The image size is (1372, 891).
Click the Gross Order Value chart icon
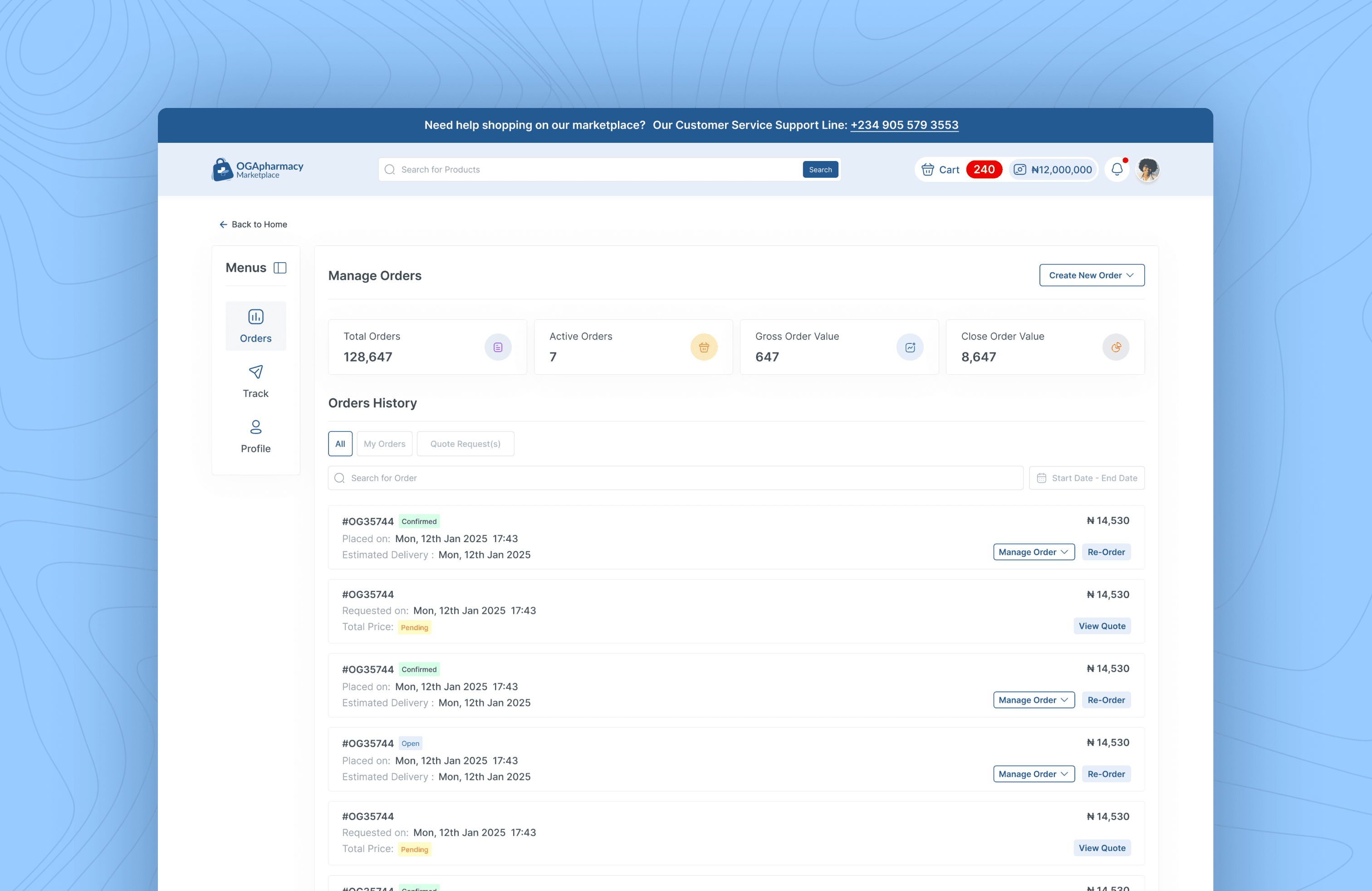tap(910, 347)
